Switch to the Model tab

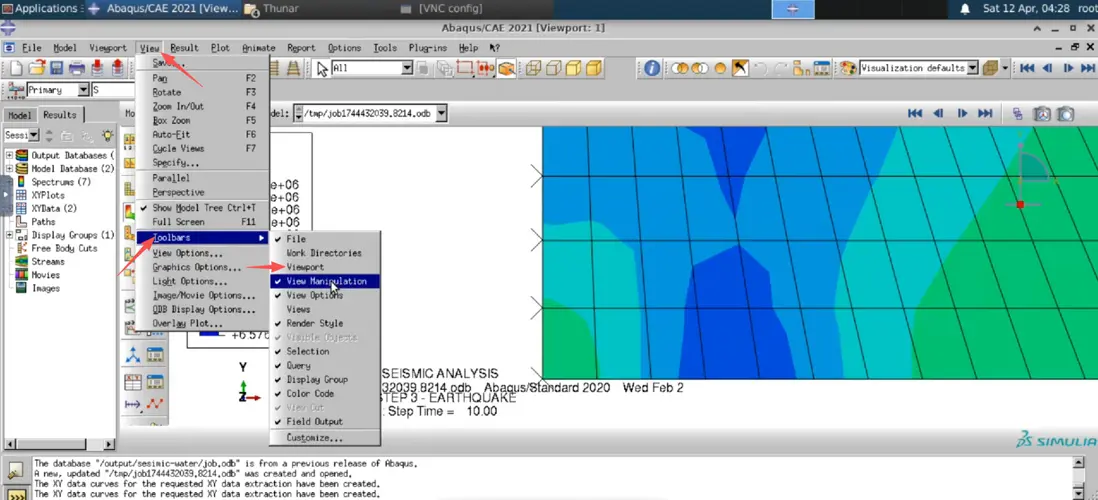pyautogui.click(x=20, y=115)
